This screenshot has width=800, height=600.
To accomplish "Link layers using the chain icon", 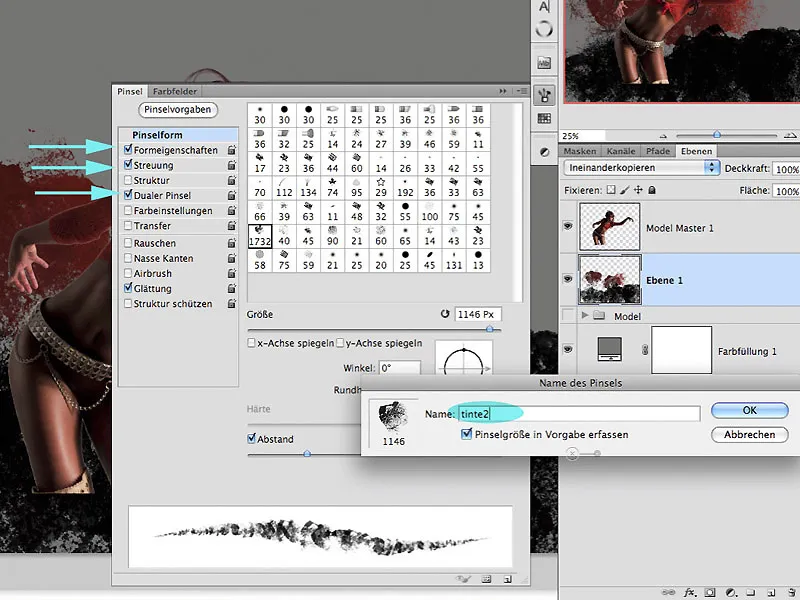I will pyautogui.click(x=668, y=592).
